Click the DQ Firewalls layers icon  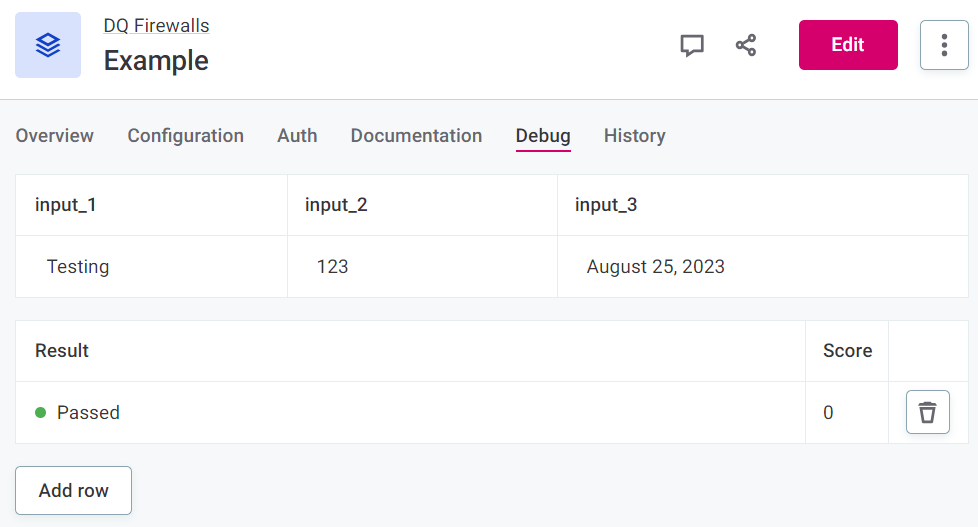click(x=48, y=45)
